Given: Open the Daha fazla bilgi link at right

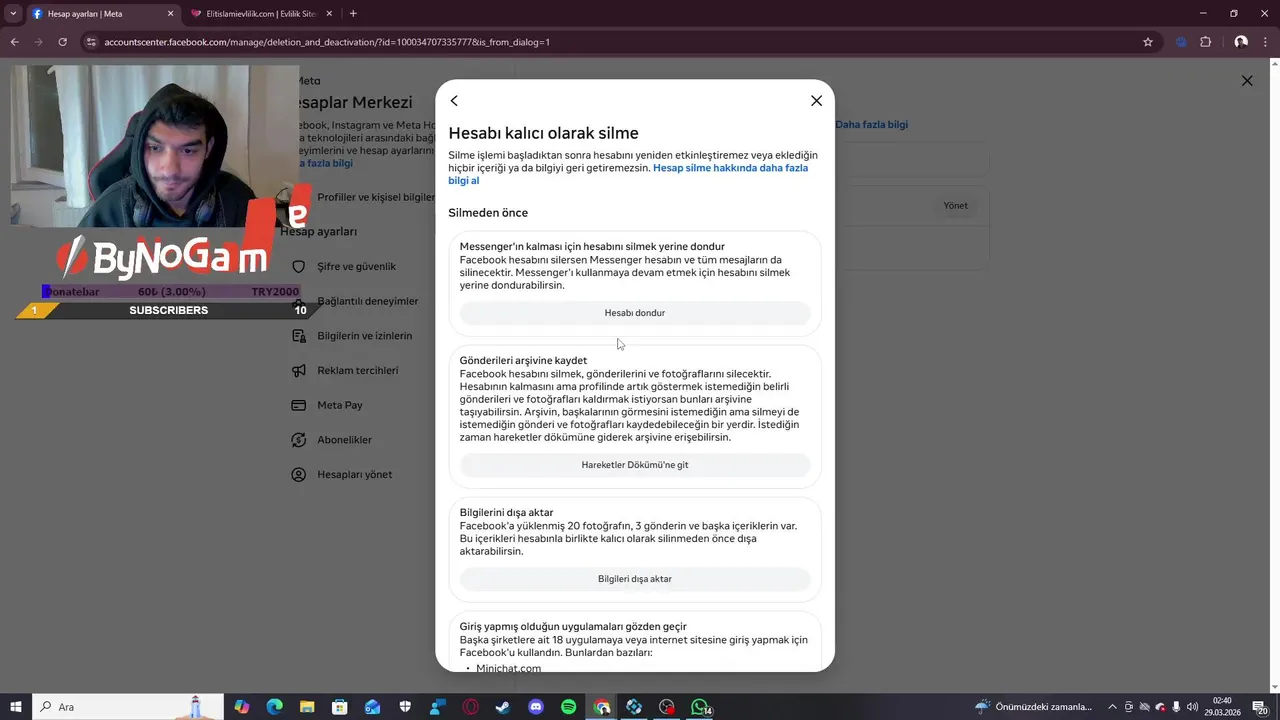Looking at the screenshot, I should click(871, 125).
